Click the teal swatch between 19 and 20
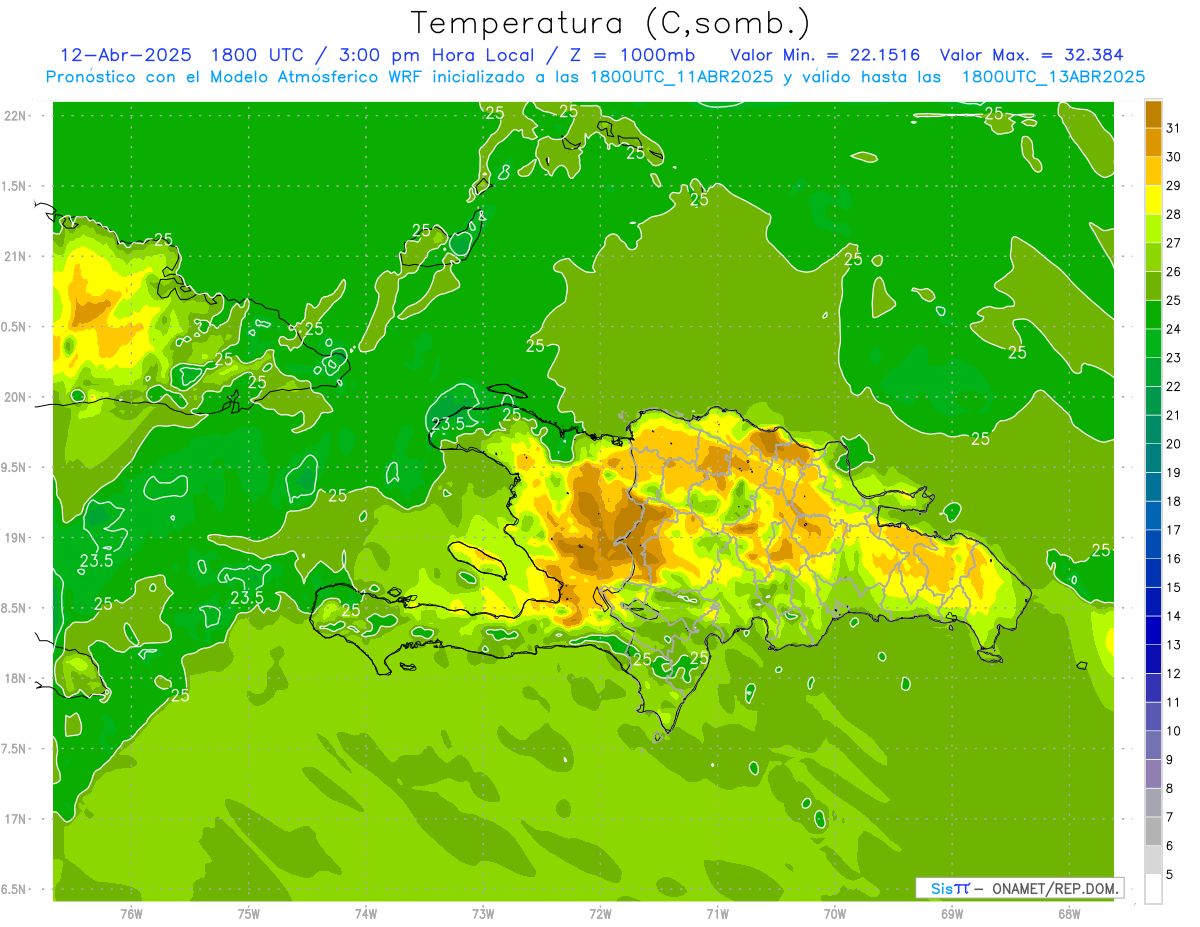 [x=1153, y=458]
